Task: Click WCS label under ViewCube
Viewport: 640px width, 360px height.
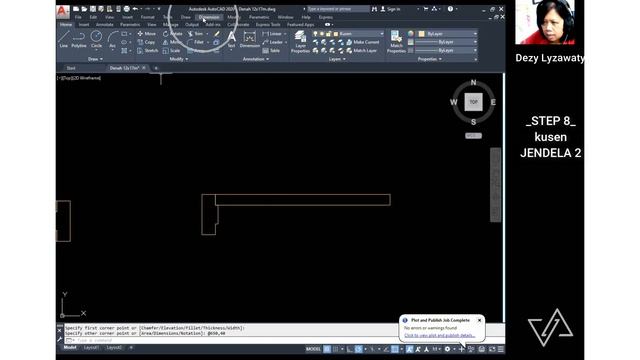Action: [x=473, y=136]
